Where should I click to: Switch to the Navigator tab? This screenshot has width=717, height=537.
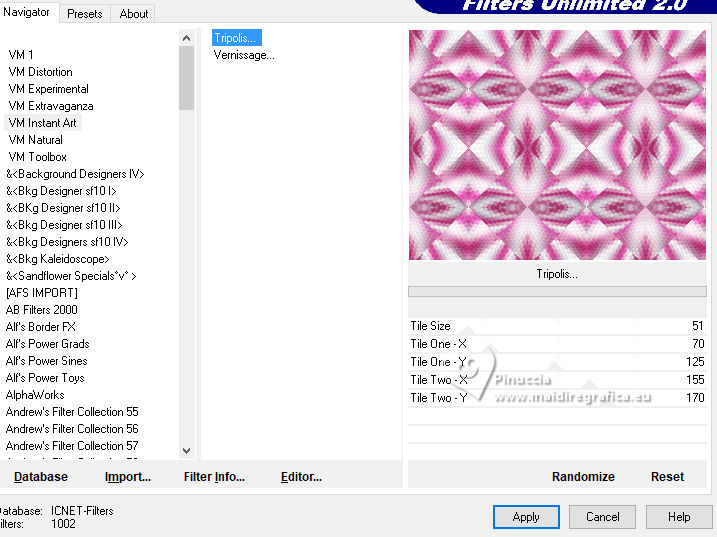coord(27,12)
